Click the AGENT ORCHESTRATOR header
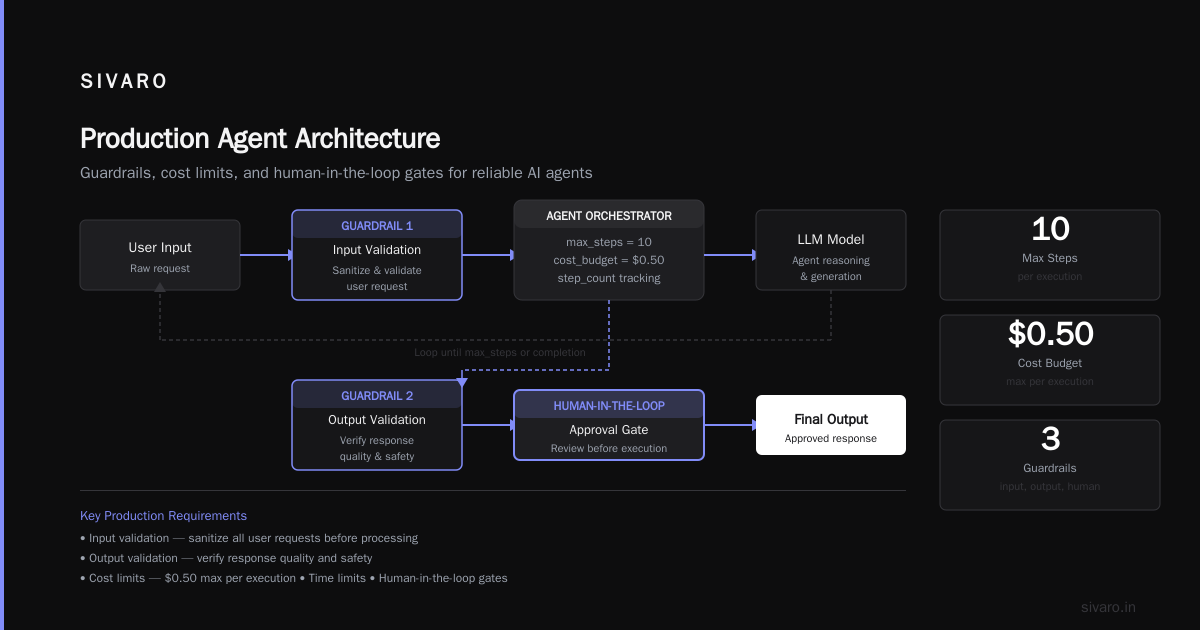Viewport: 1200px width, 630px height. coord(609,216)
